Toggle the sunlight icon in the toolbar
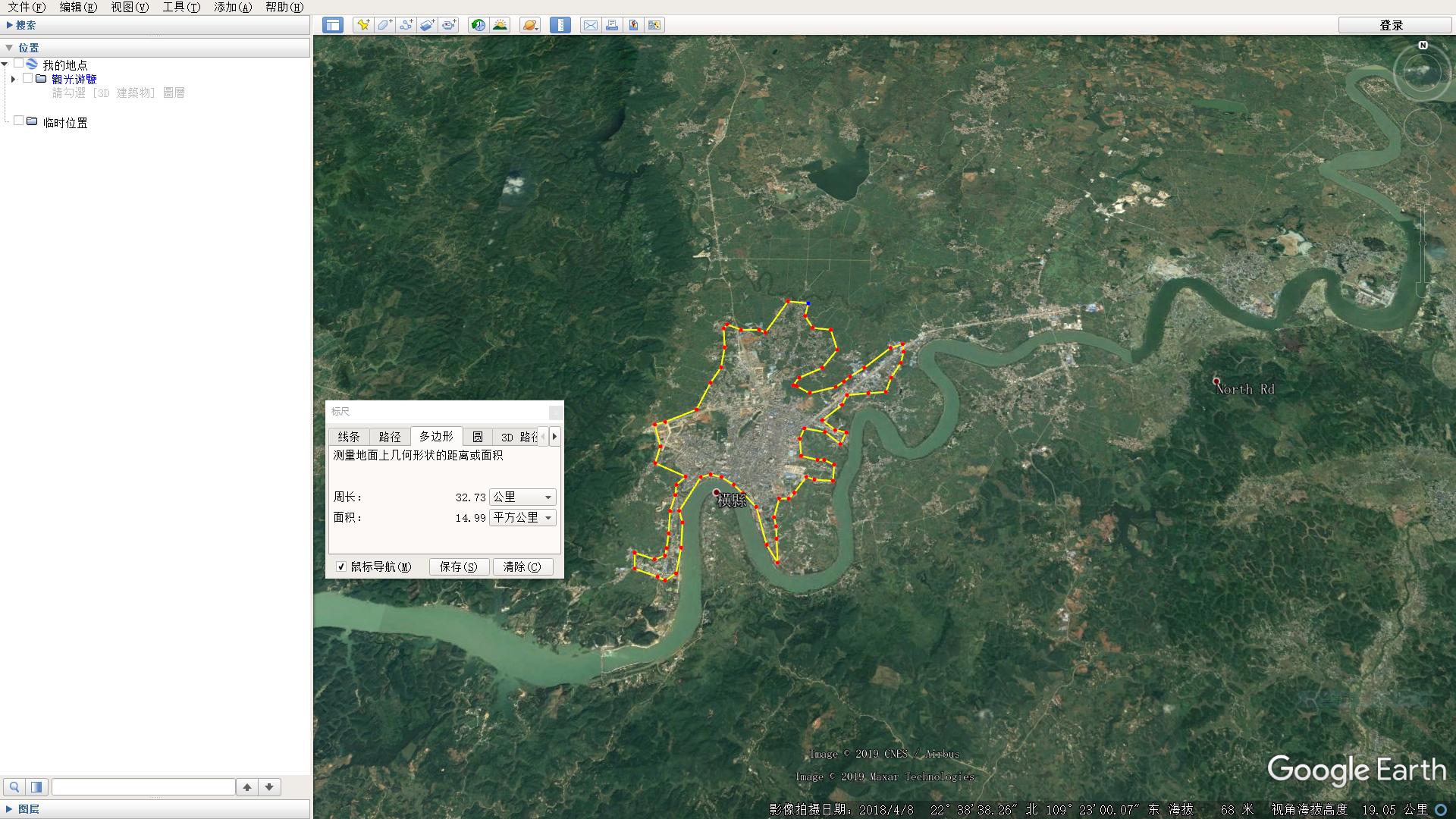 [500, 25]
